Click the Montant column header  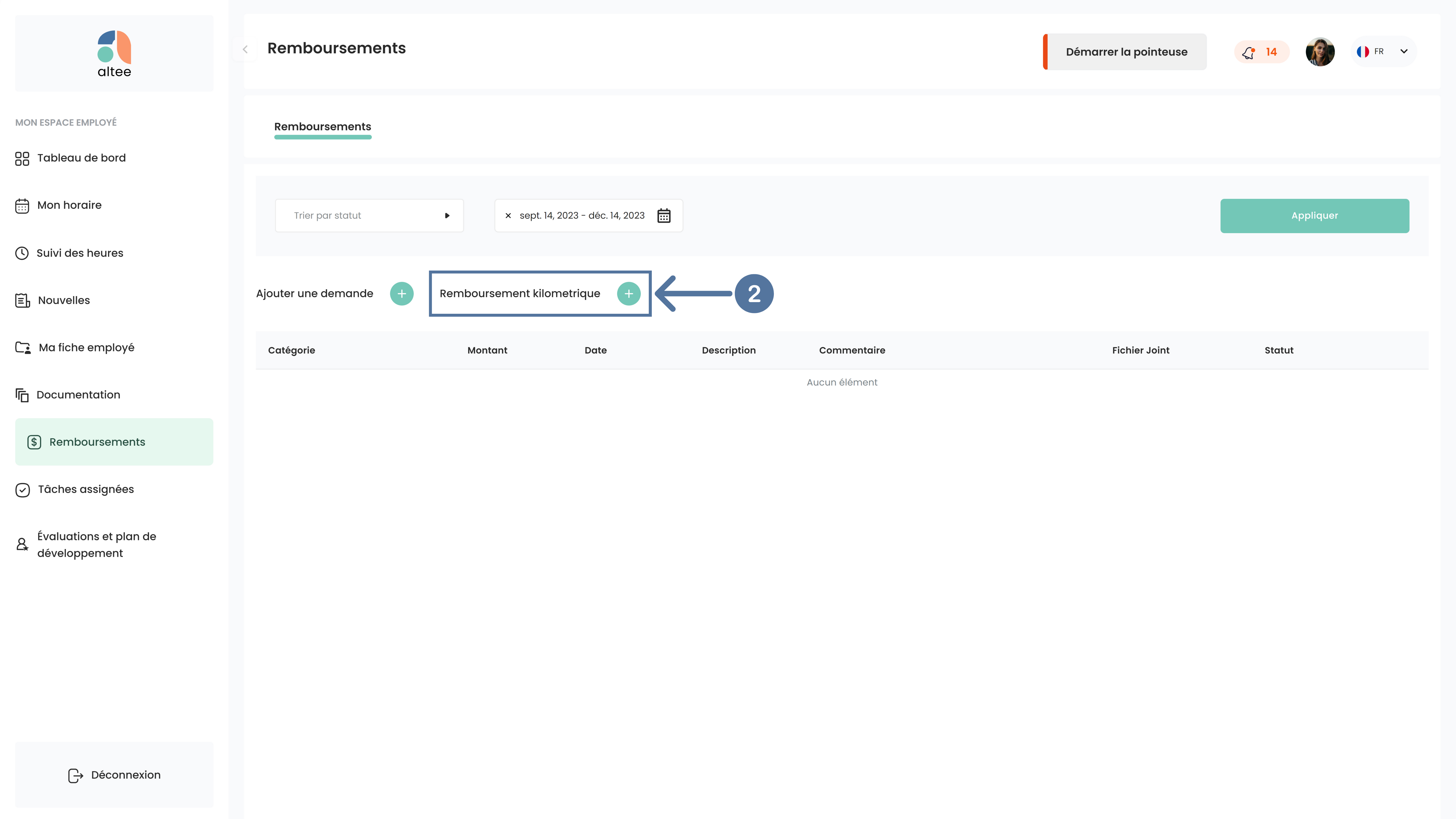pos(487,350)
